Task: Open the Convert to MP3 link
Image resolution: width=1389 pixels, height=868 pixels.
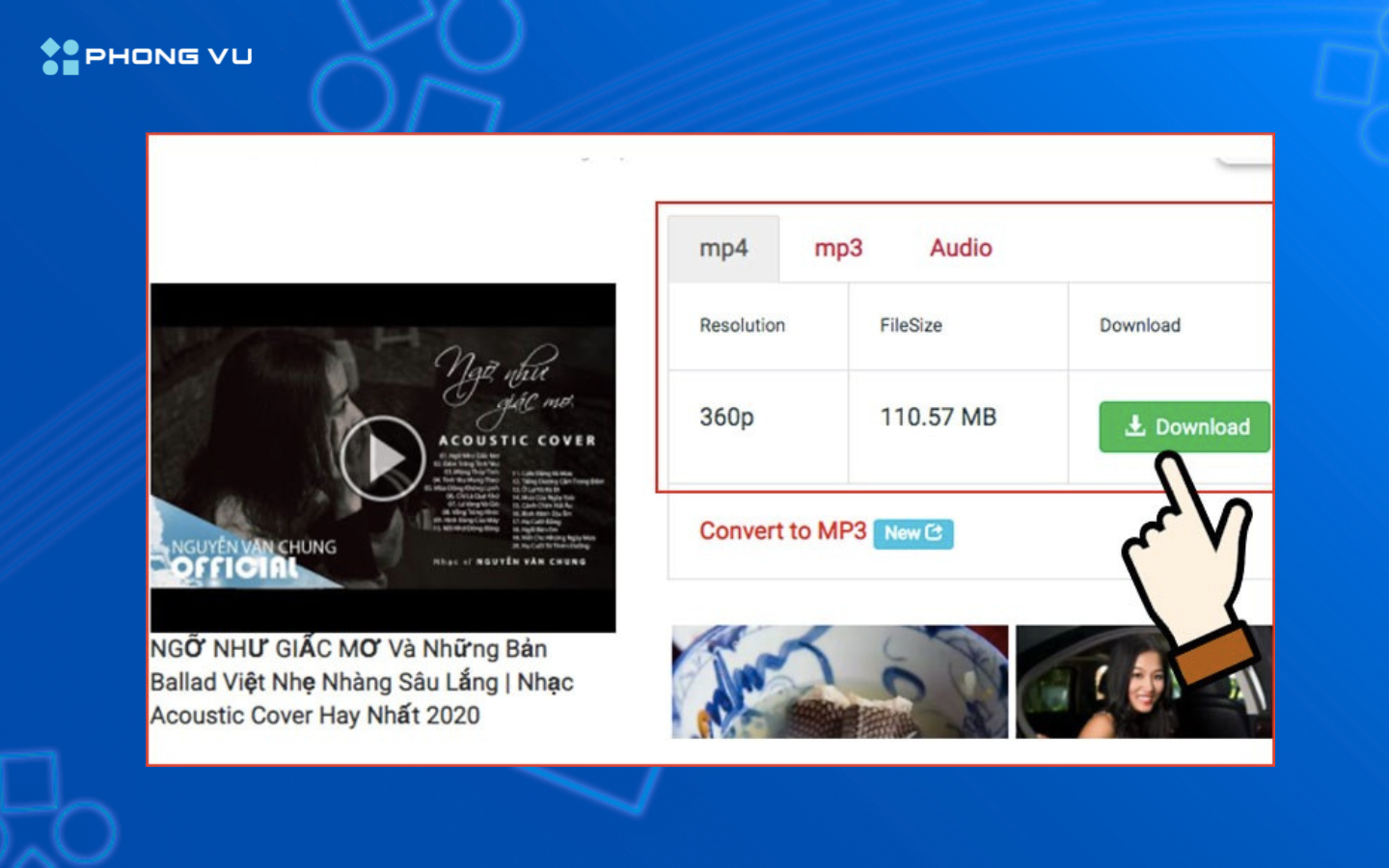Action: (782, 530)
